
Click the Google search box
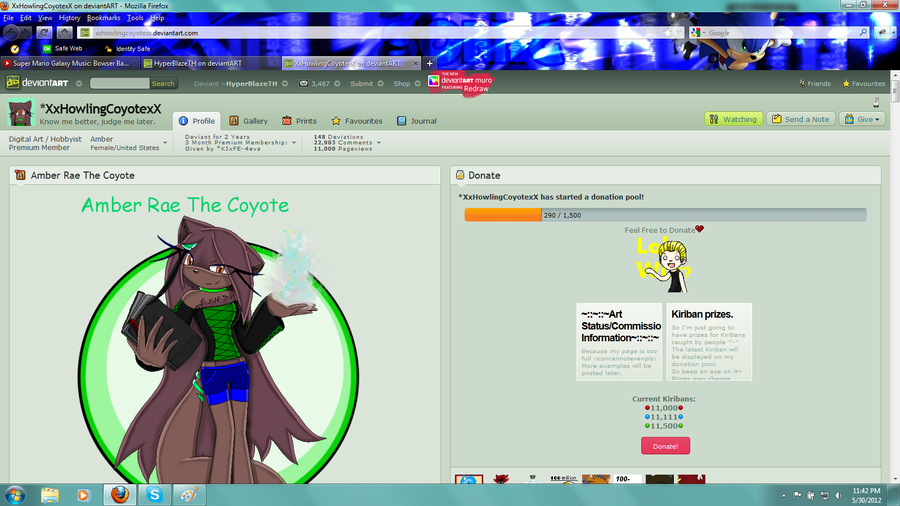click(781, 33)
